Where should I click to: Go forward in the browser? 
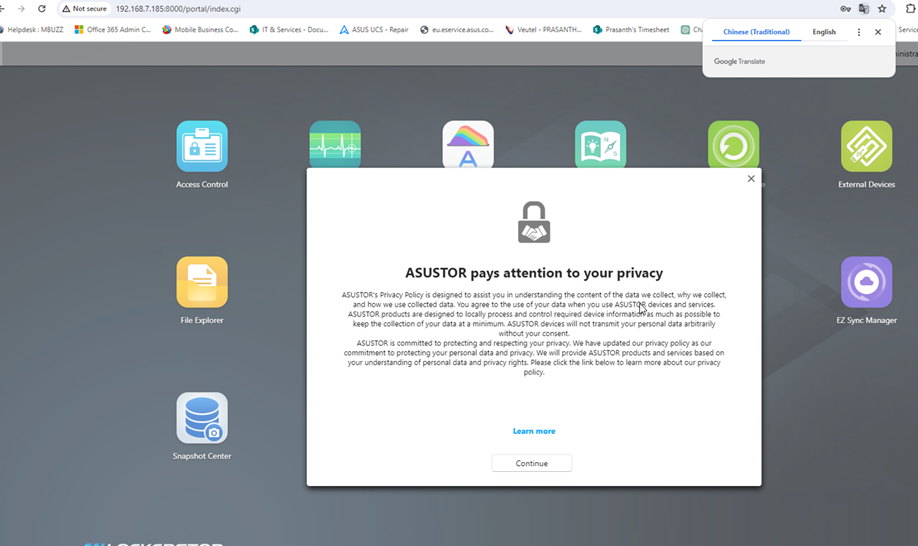click(21, 9)
